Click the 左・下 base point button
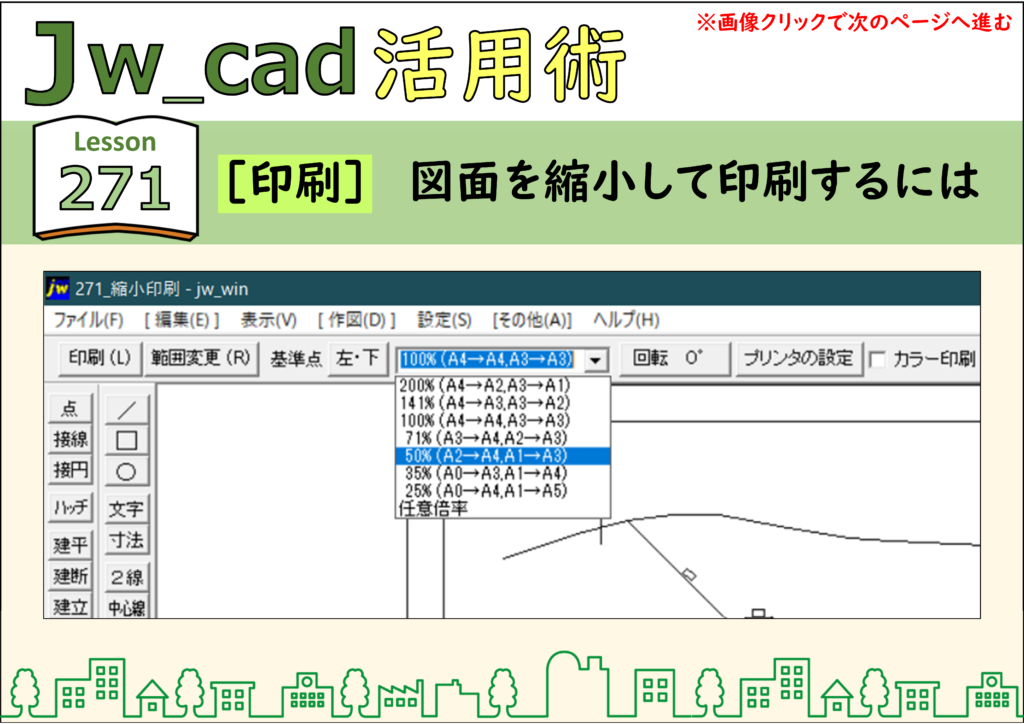This screenshot has width=1024, height=724. [357, 358]
